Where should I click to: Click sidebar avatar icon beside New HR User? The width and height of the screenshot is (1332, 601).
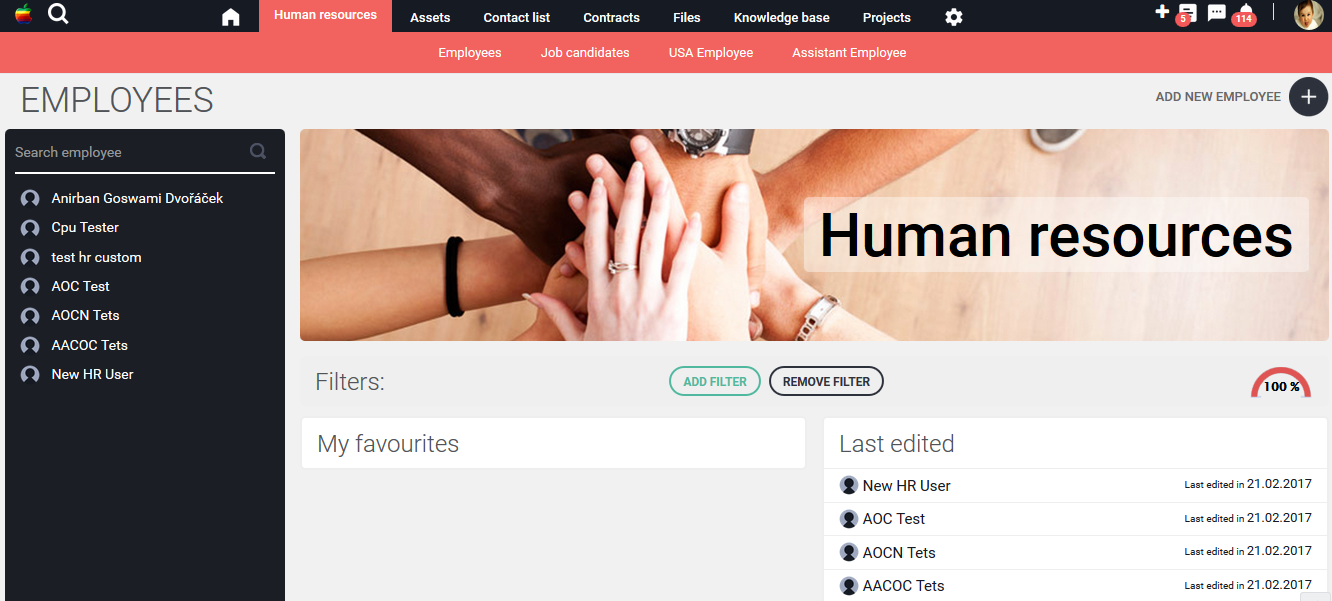tap(30, 375)
